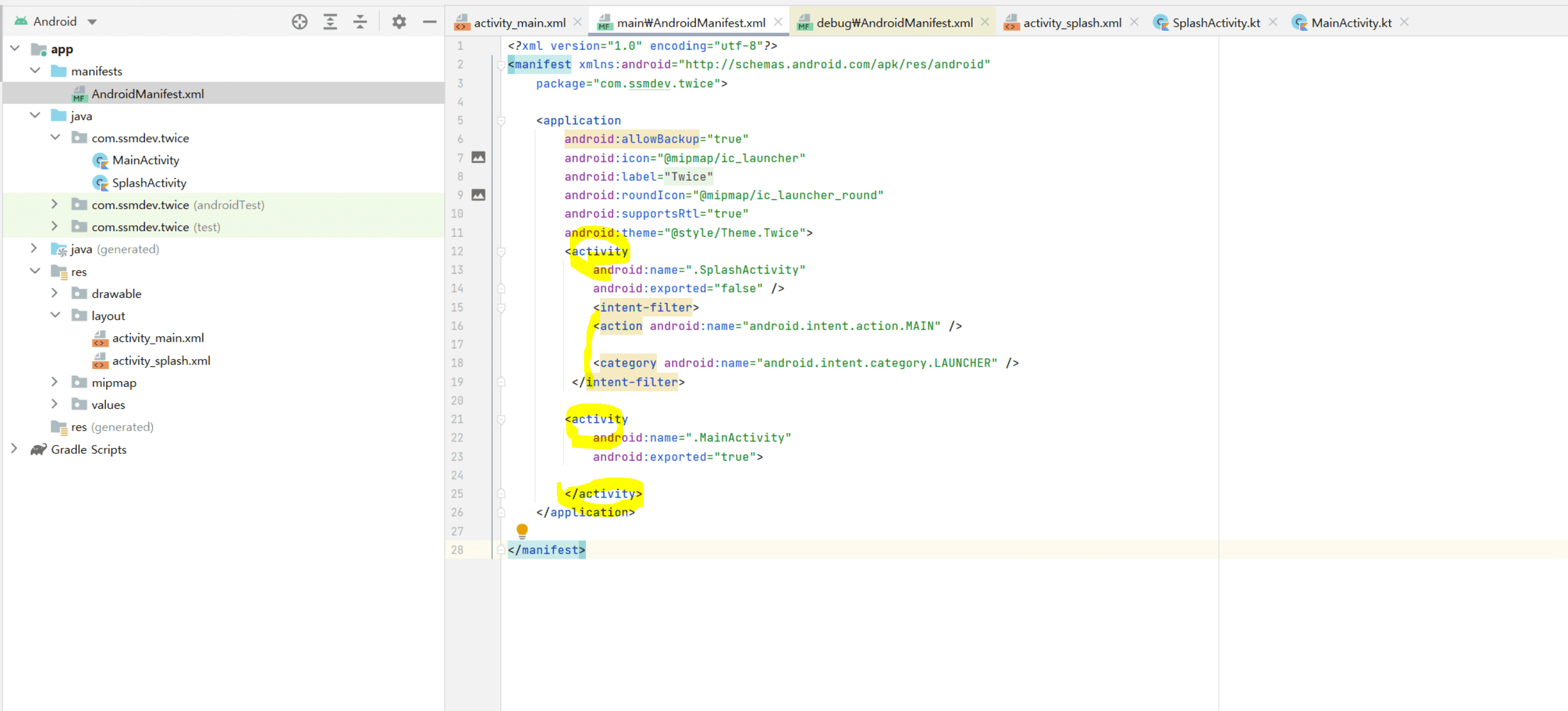Image resolution: width=1568 pixels, height=711 pixels.
Task: Click the Collapse All icon in project panel
Action: [360, 22]
